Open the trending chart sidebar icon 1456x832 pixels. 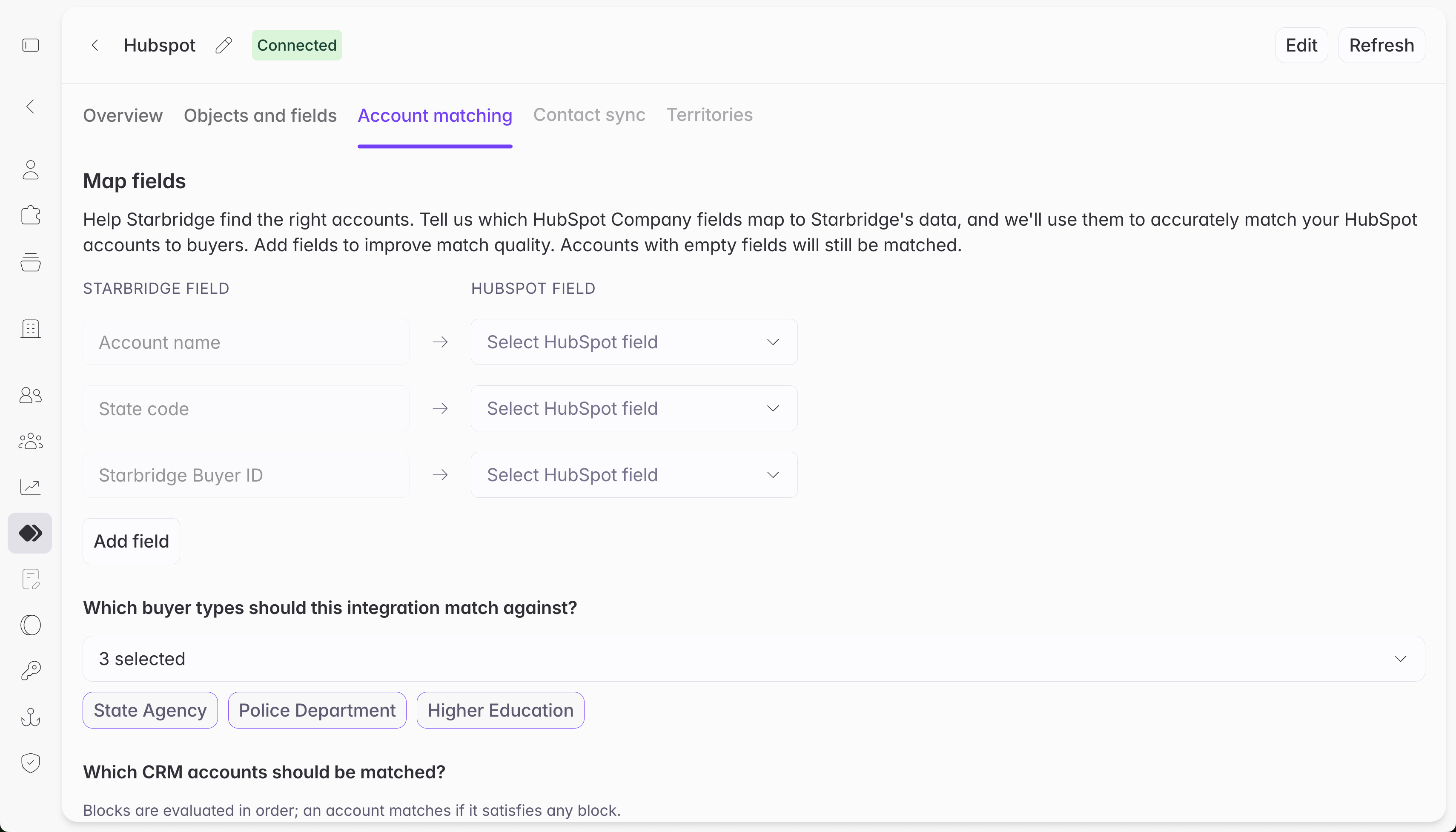[30, 487]
